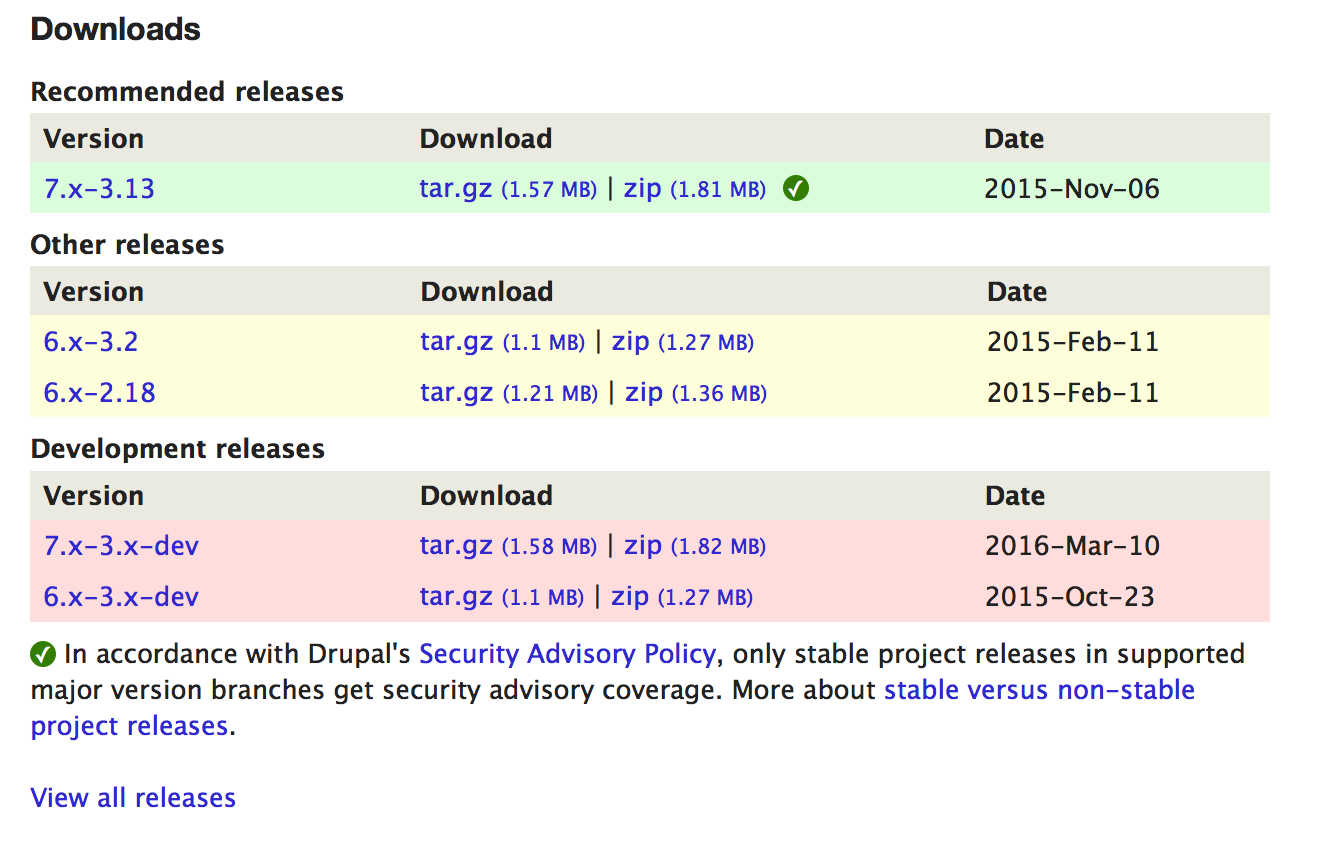Open the 7.x-3.x-dev development release page
The image size is (1324, 850).
[120, 545]
